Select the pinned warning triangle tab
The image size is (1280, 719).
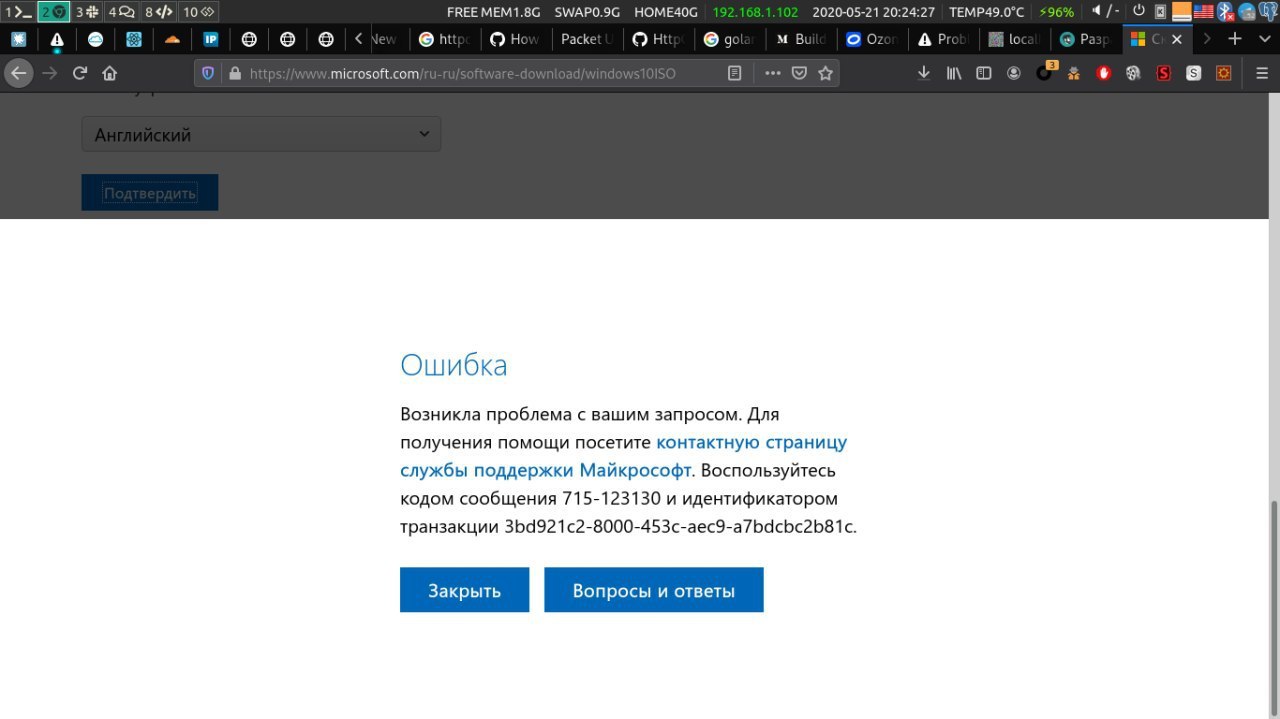pyautogui.click(x=57, y=39)
